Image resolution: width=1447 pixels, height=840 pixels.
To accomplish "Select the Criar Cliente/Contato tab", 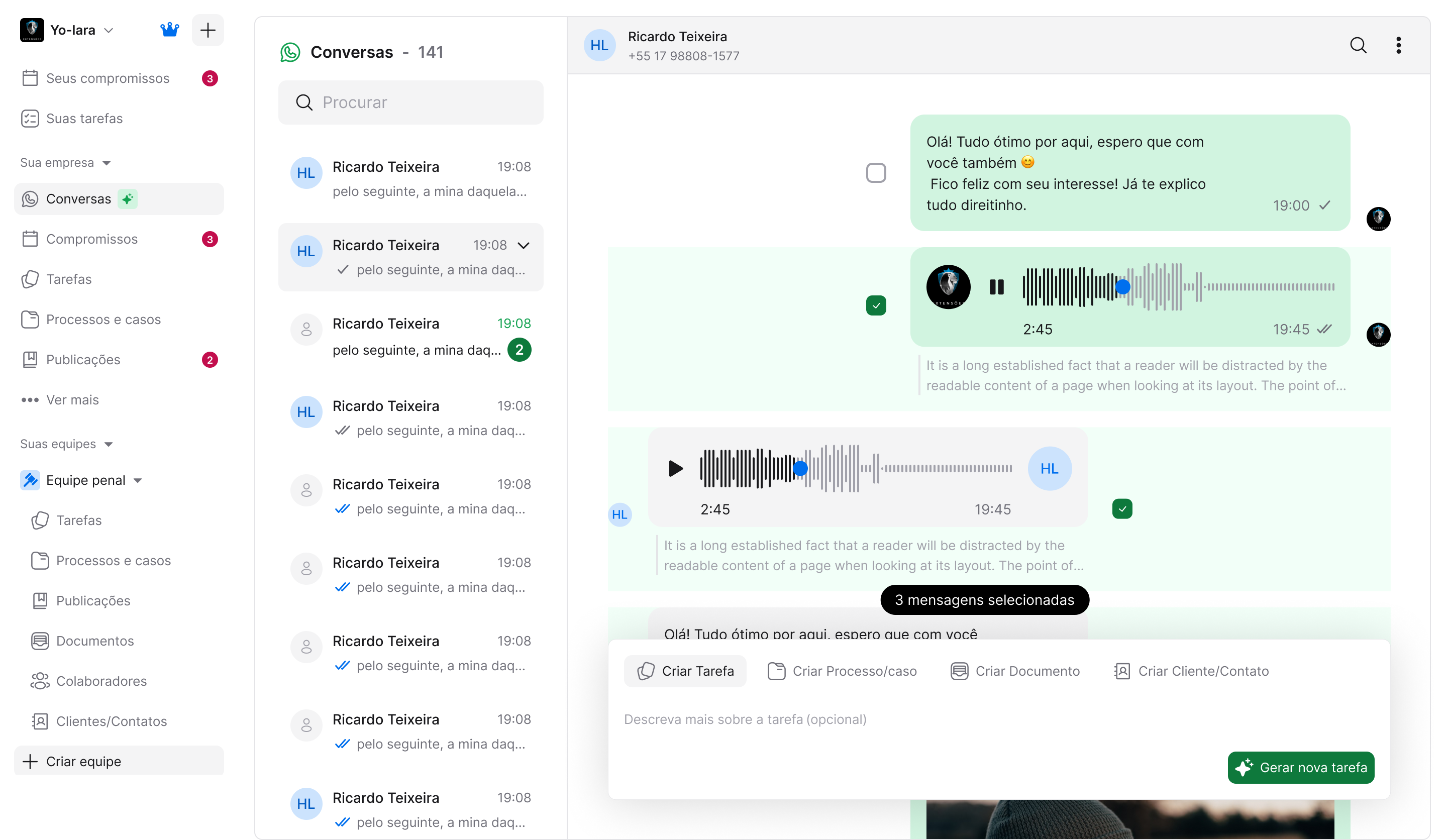I will [x=1191, y=671].
